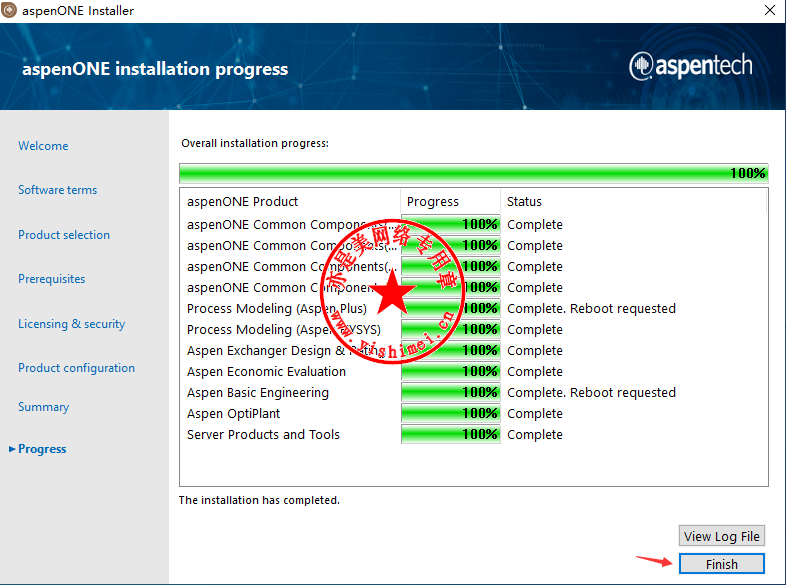Click the Aspen Economic Evaluation 100% bar
The width and height of the screenshot is (786, 585).
coord(451,371)
